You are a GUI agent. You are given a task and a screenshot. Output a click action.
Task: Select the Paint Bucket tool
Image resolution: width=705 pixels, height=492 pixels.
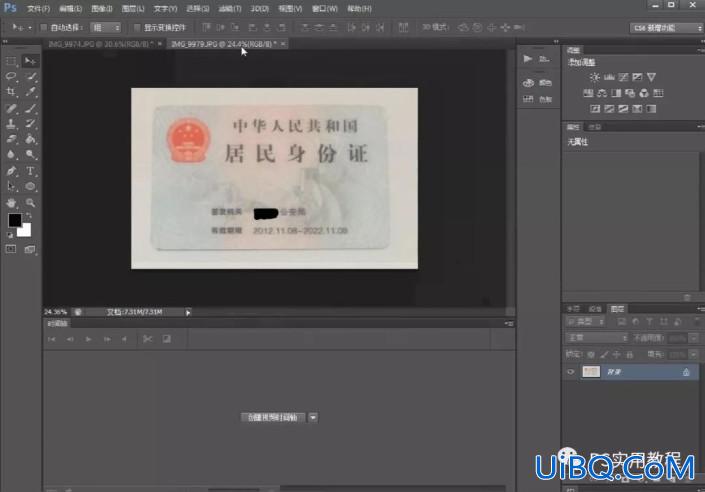point(30,139)
